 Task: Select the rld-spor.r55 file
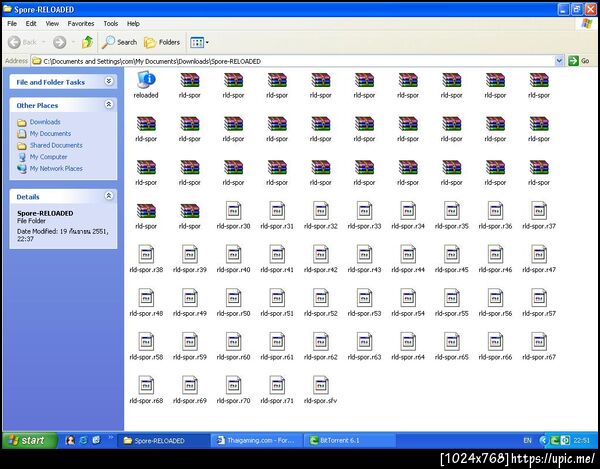pyautogui.click(x=452, y=303)
